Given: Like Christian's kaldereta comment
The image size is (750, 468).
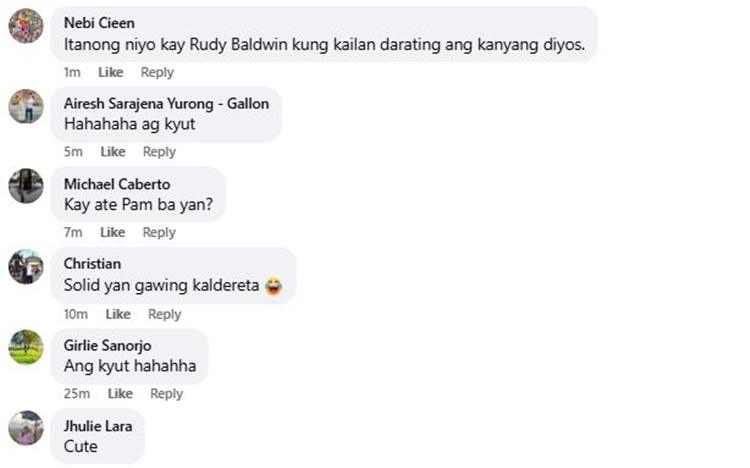Looking at the screenshot, I should 118,314.
